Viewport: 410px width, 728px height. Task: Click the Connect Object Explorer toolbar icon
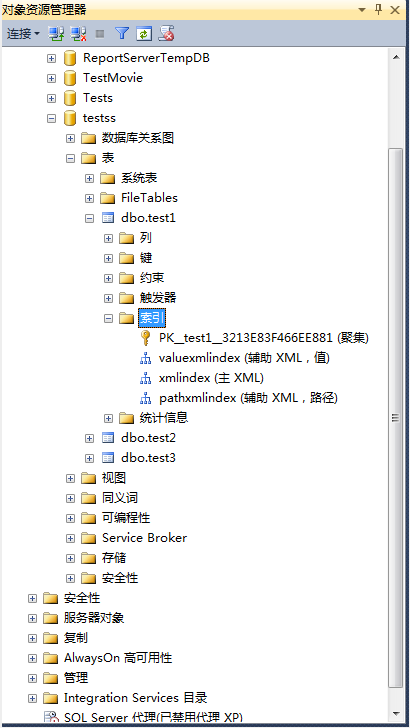coord(57,34)
